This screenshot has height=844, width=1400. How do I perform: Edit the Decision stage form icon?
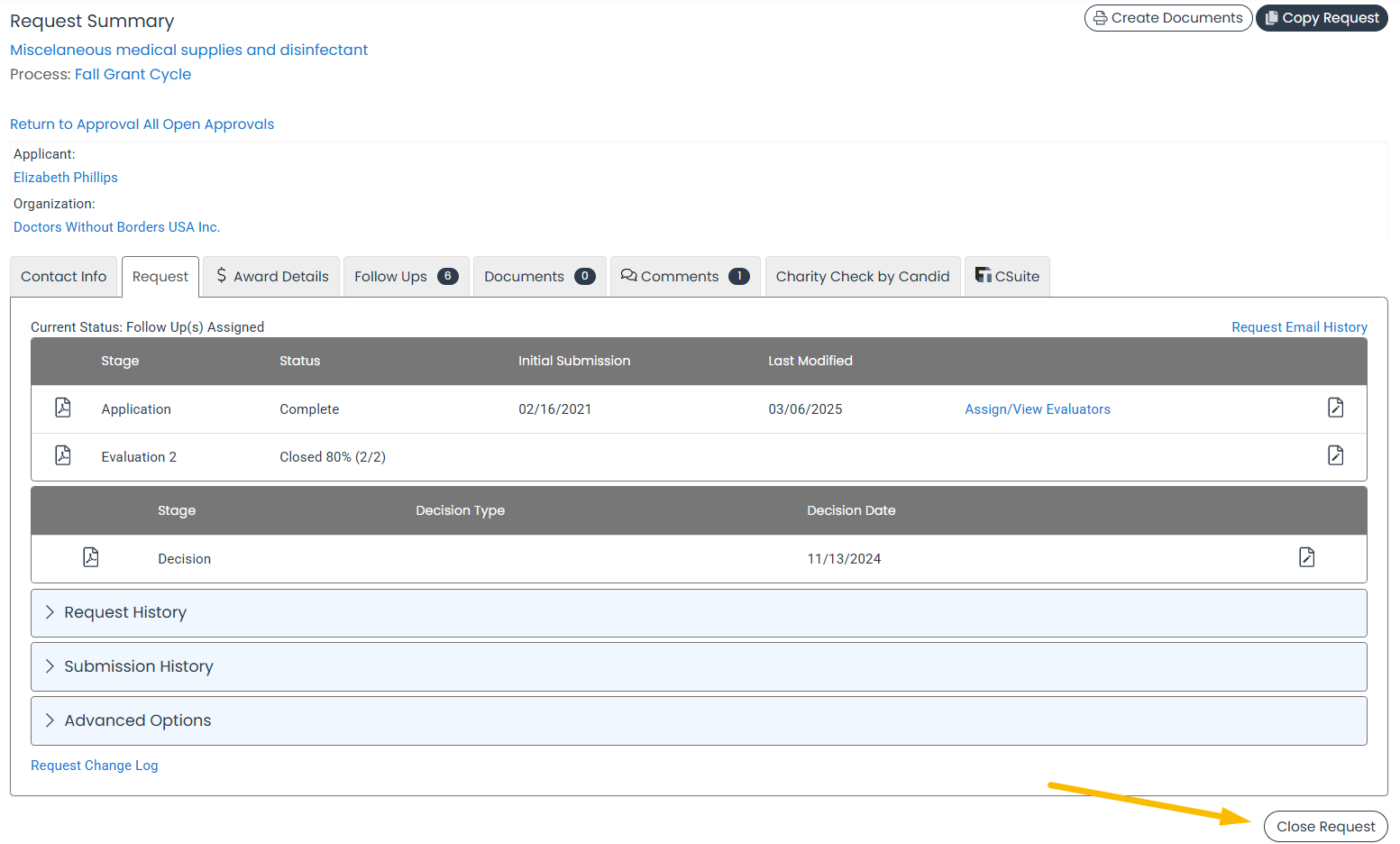click(1306, 557)
